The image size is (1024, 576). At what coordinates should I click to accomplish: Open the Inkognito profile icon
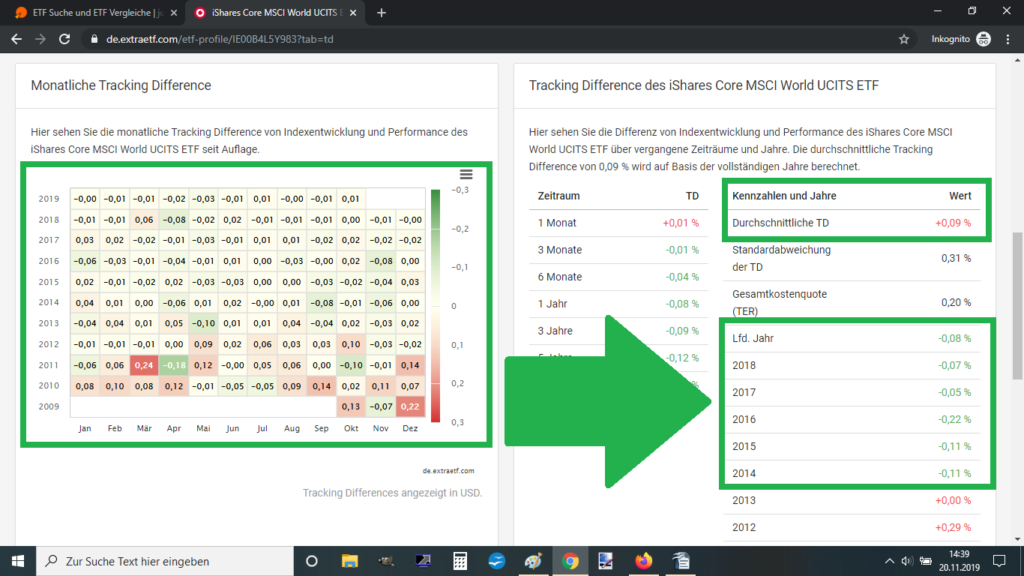(983, 39)
